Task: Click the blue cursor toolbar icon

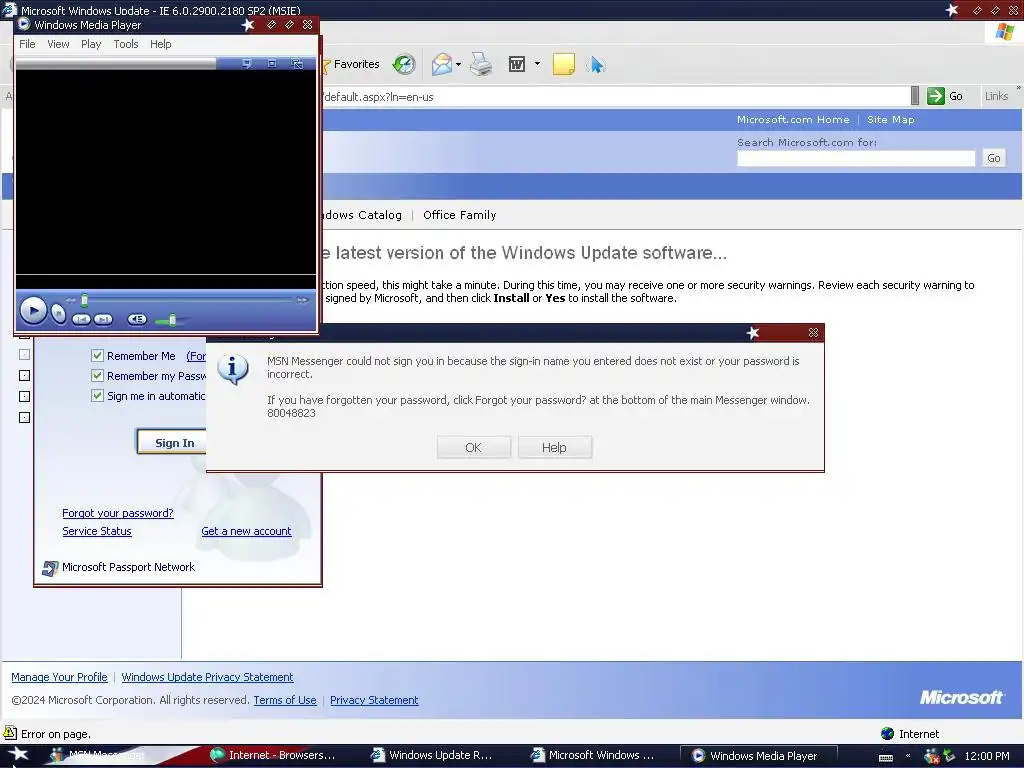Action: coord(596,64)
